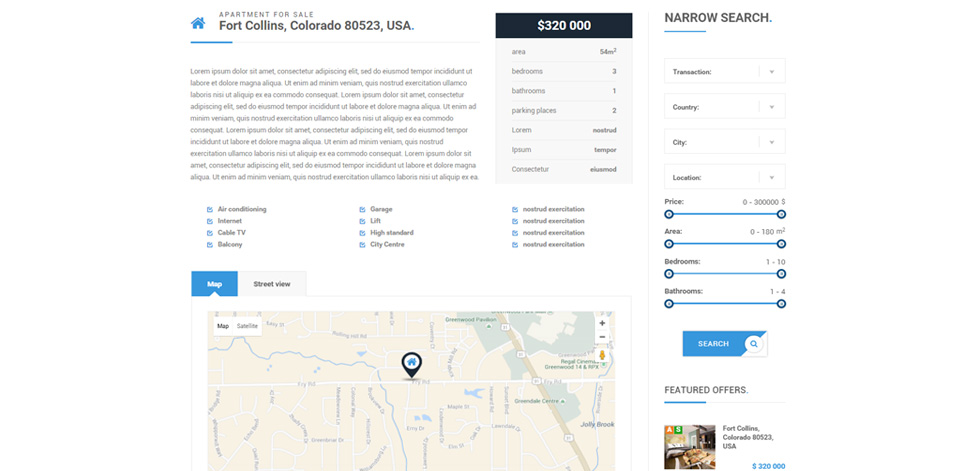Click the blue home icon beside the title
The height and width of the screenshot is (471, 980).
198,23
